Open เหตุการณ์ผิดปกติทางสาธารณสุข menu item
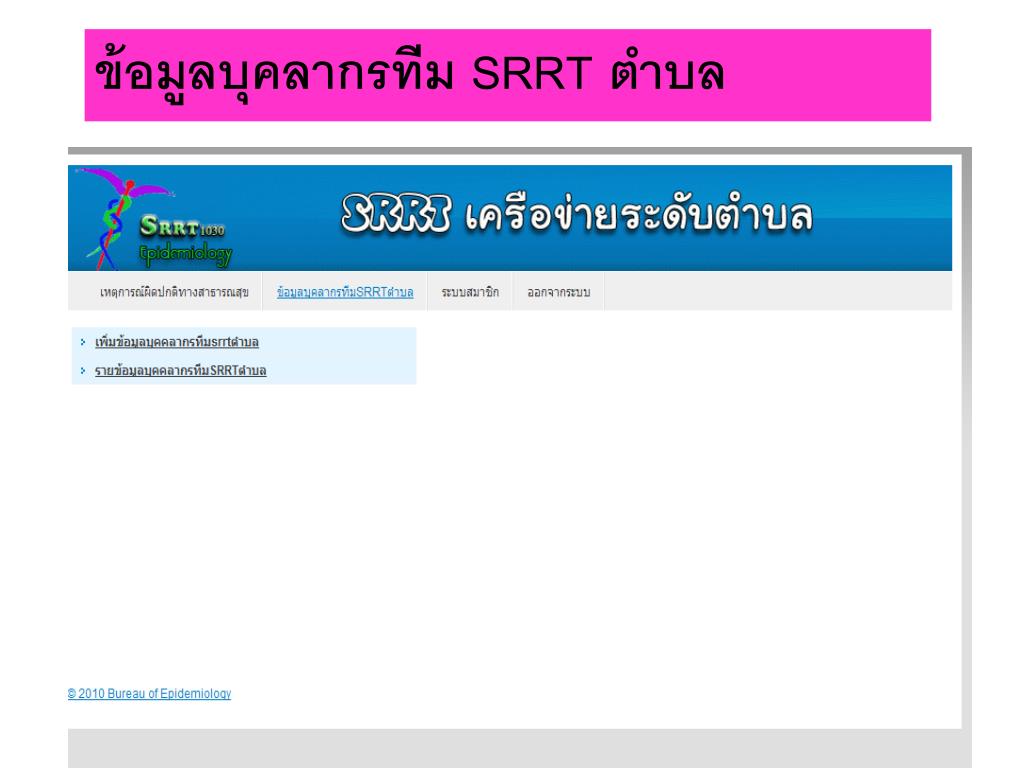 [x=174, y=292]
